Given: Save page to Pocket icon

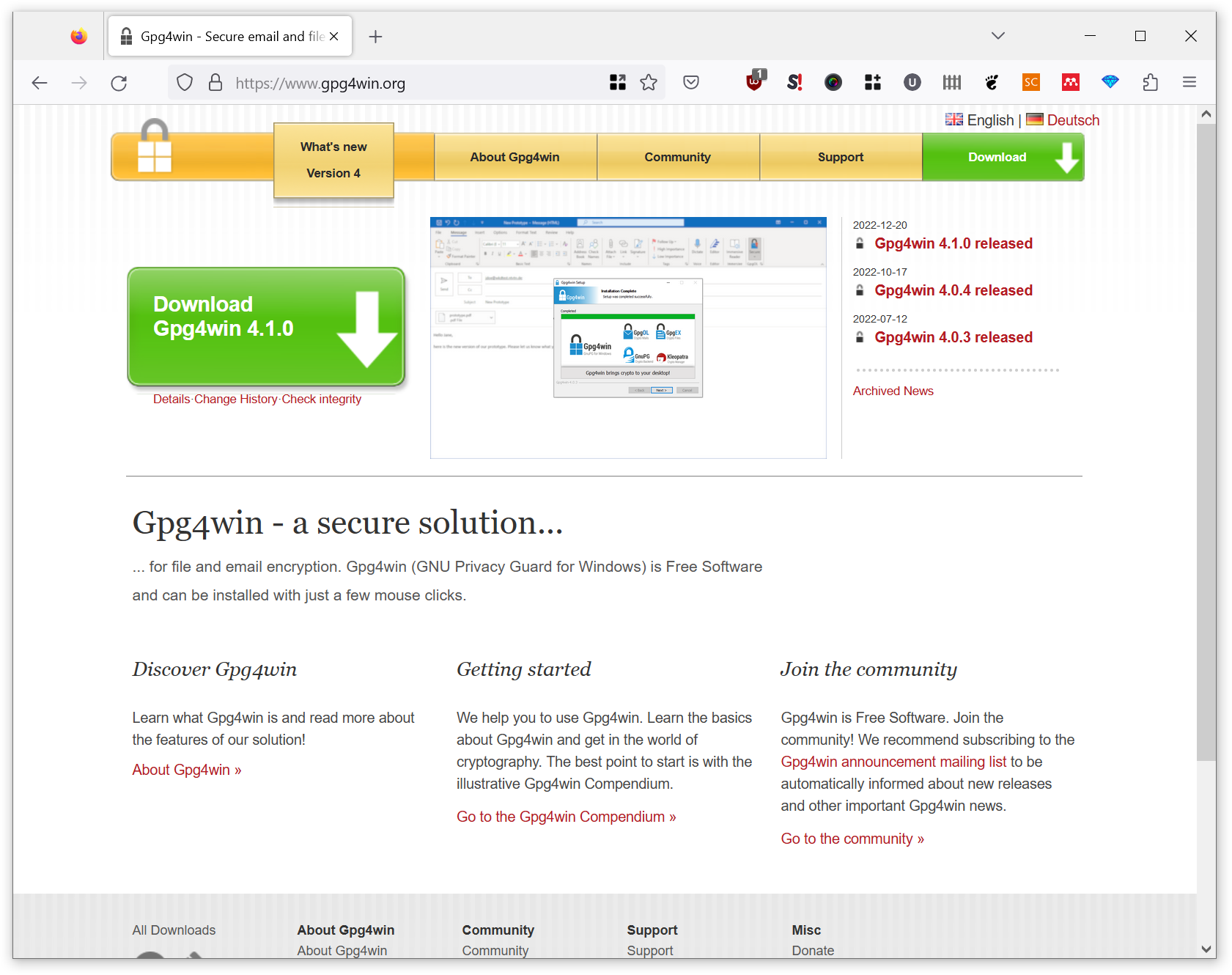Looking at the screenshot, I should coord(691,82).
